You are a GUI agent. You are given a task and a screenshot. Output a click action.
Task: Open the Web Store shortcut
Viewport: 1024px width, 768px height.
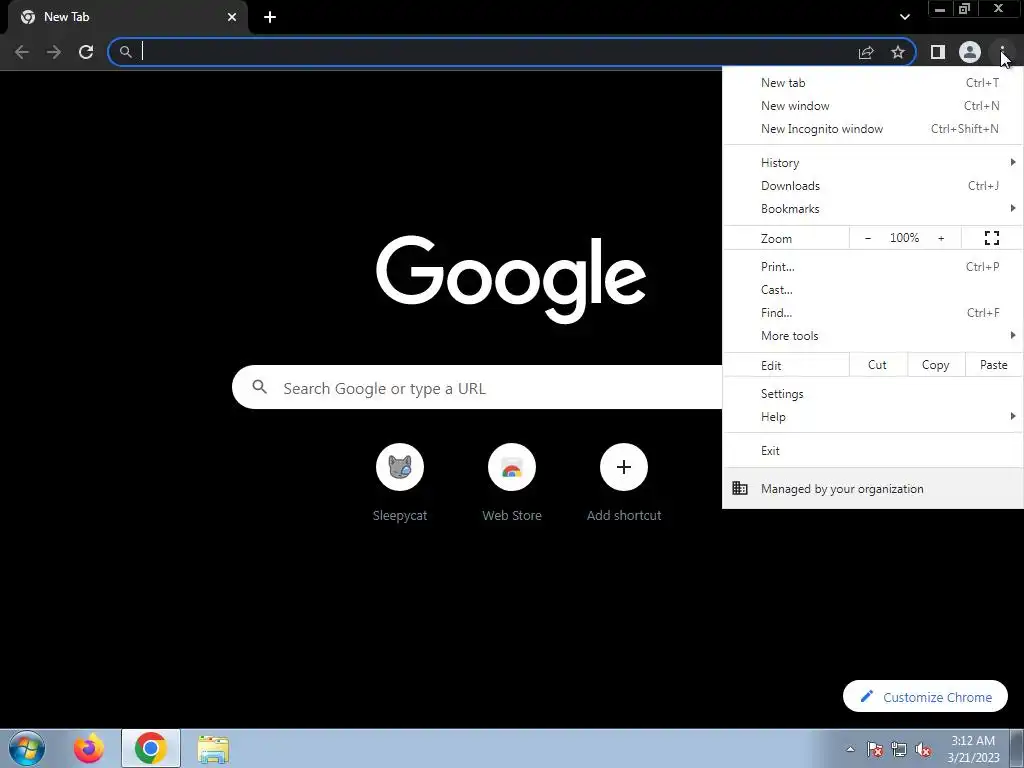pyautogui.click(x=512, y=467)
